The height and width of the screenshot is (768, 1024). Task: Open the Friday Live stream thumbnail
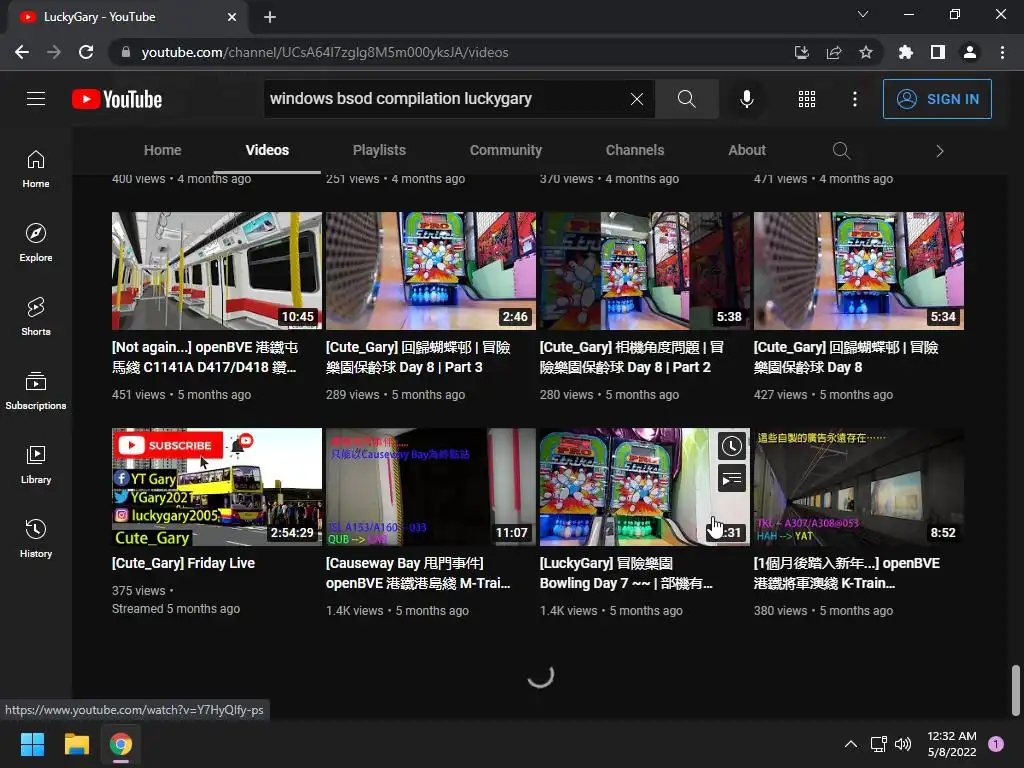pos(217,487)
